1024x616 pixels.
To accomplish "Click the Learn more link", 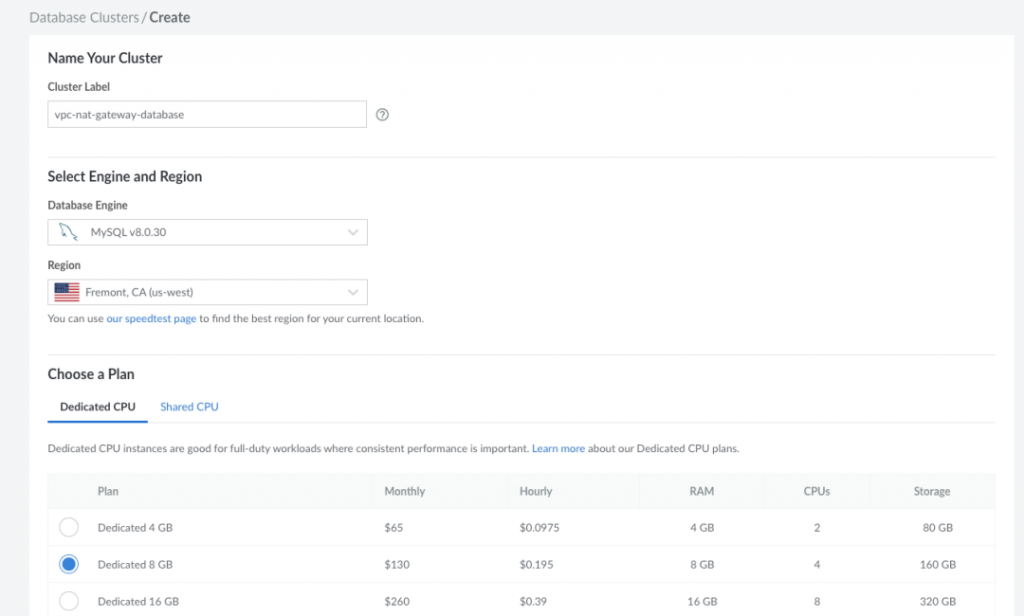I will coord(558,449).
